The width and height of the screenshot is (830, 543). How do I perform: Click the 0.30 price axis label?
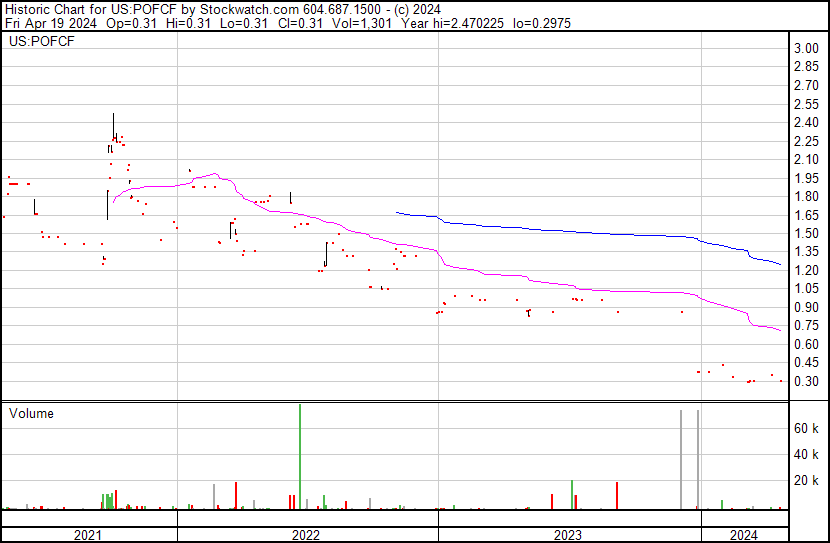coord(806,382)
